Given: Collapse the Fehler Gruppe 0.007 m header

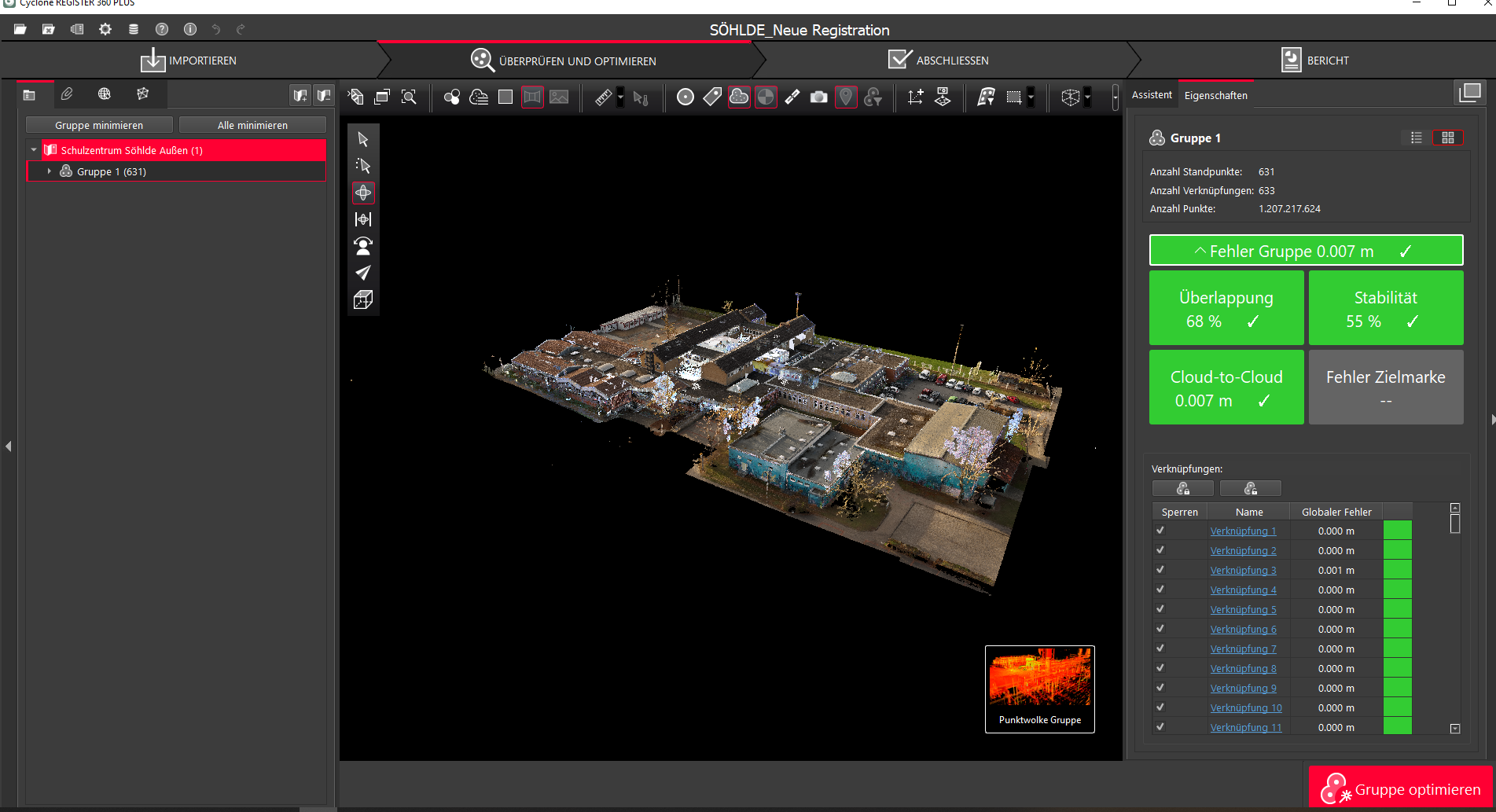Looking at the screenshot, I should [x=1306, y=251].
